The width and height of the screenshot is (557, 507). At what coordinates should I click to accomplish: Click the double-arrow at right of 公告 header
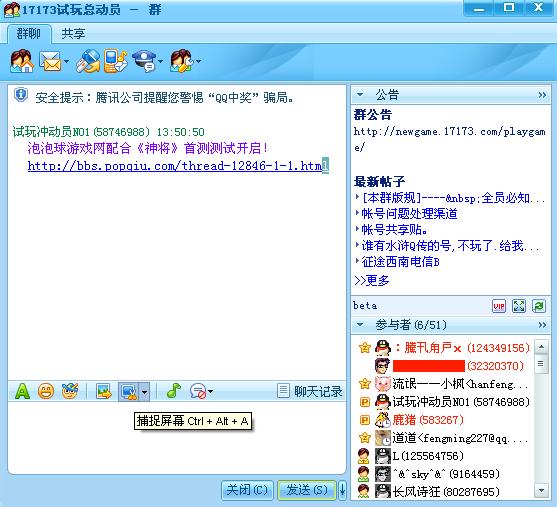542,95
